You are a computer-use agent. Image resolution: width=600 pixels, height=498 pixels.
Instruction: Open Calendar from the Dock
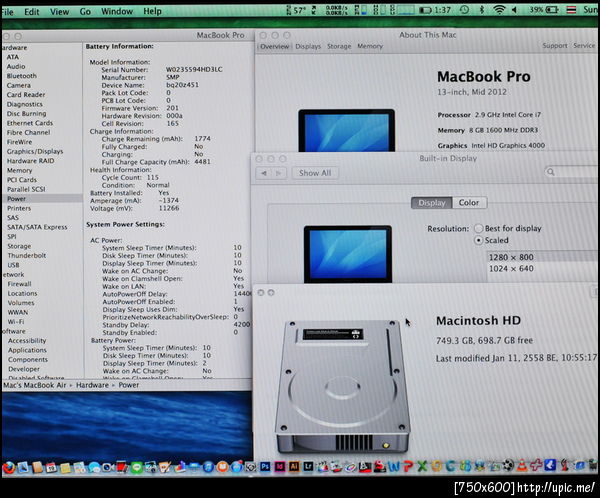51,467
